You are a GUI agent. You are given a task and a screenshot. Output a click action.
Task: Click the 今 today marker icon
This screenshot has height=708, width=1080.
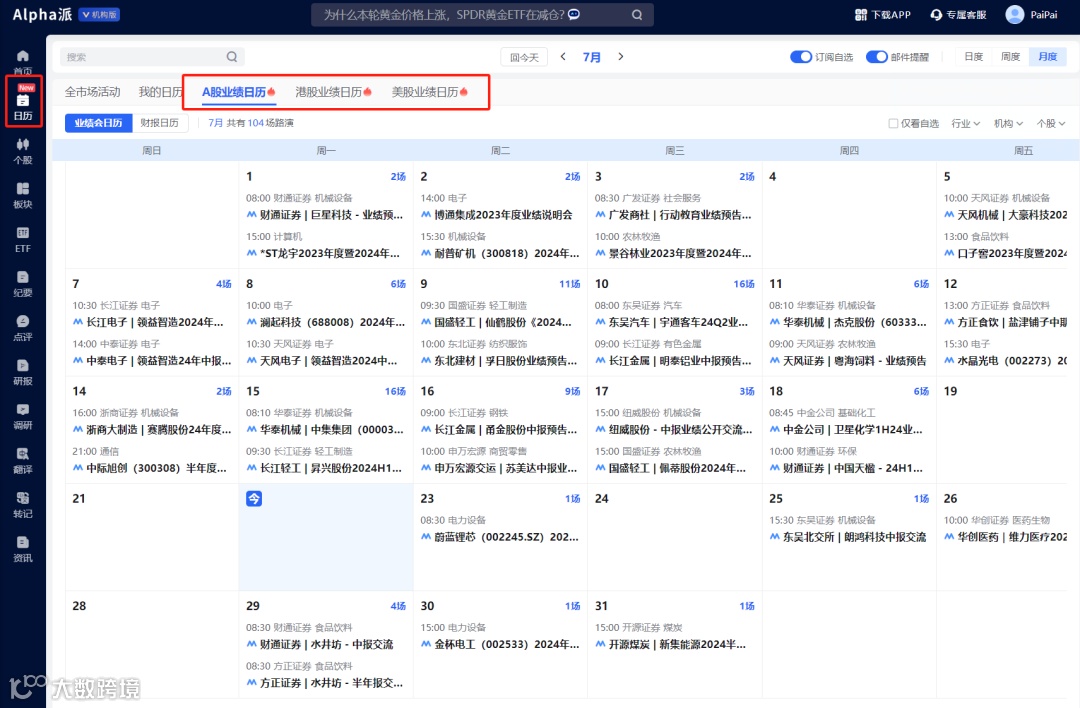254,498
